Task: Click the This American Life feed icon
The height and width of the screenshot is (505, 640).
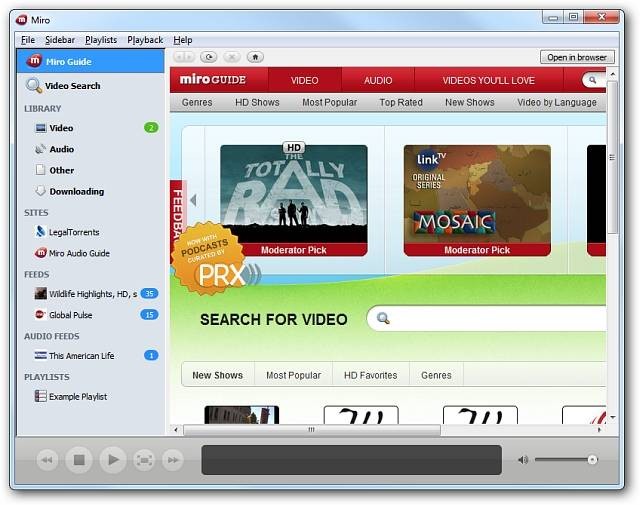Action: pos(40,355)
